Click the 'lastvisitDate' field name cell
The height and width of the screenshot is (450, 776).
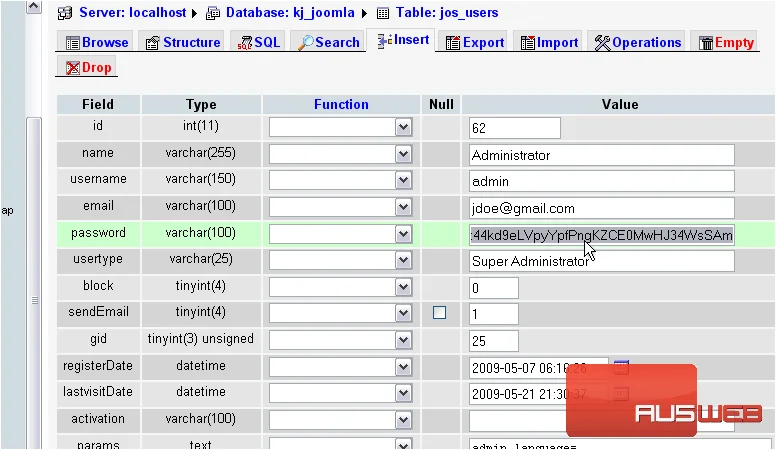[98, 392]
